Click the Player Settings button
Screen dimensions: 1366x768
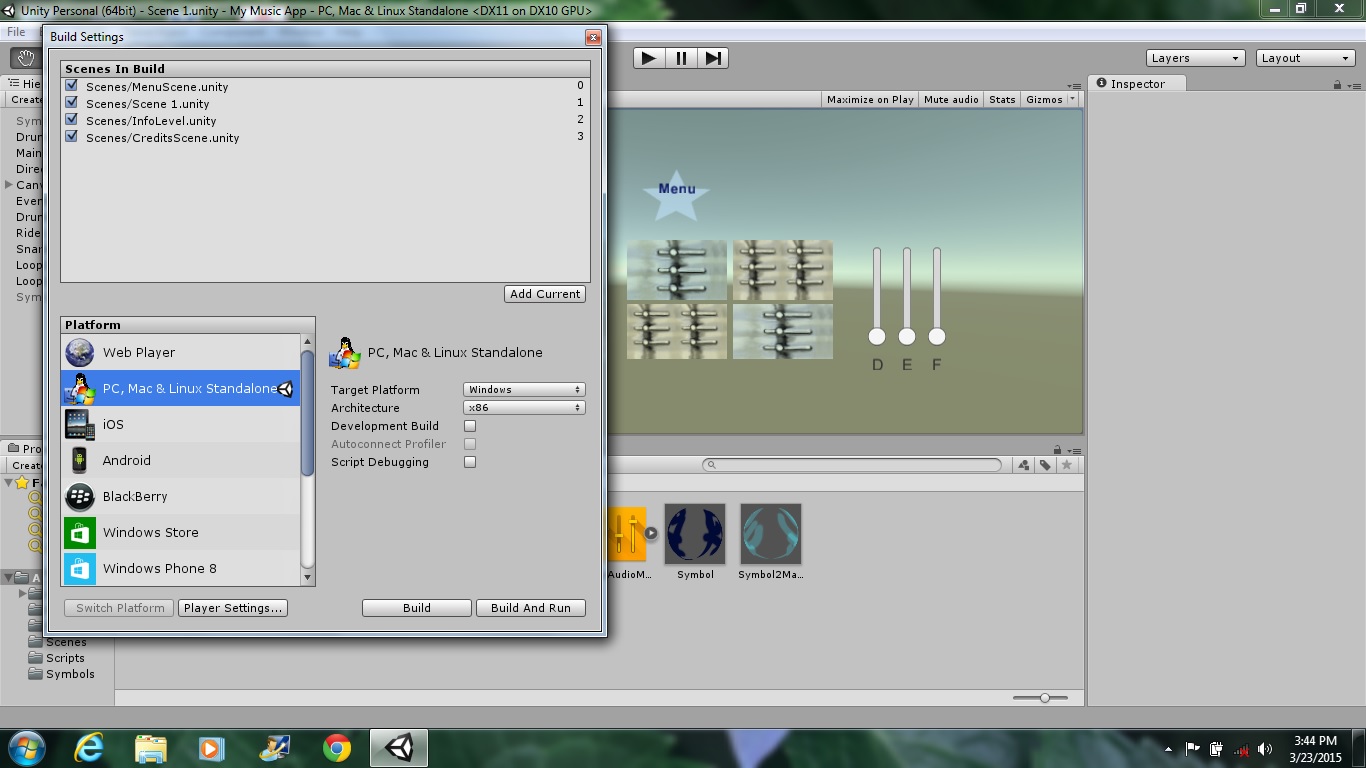tap(233, 608)
